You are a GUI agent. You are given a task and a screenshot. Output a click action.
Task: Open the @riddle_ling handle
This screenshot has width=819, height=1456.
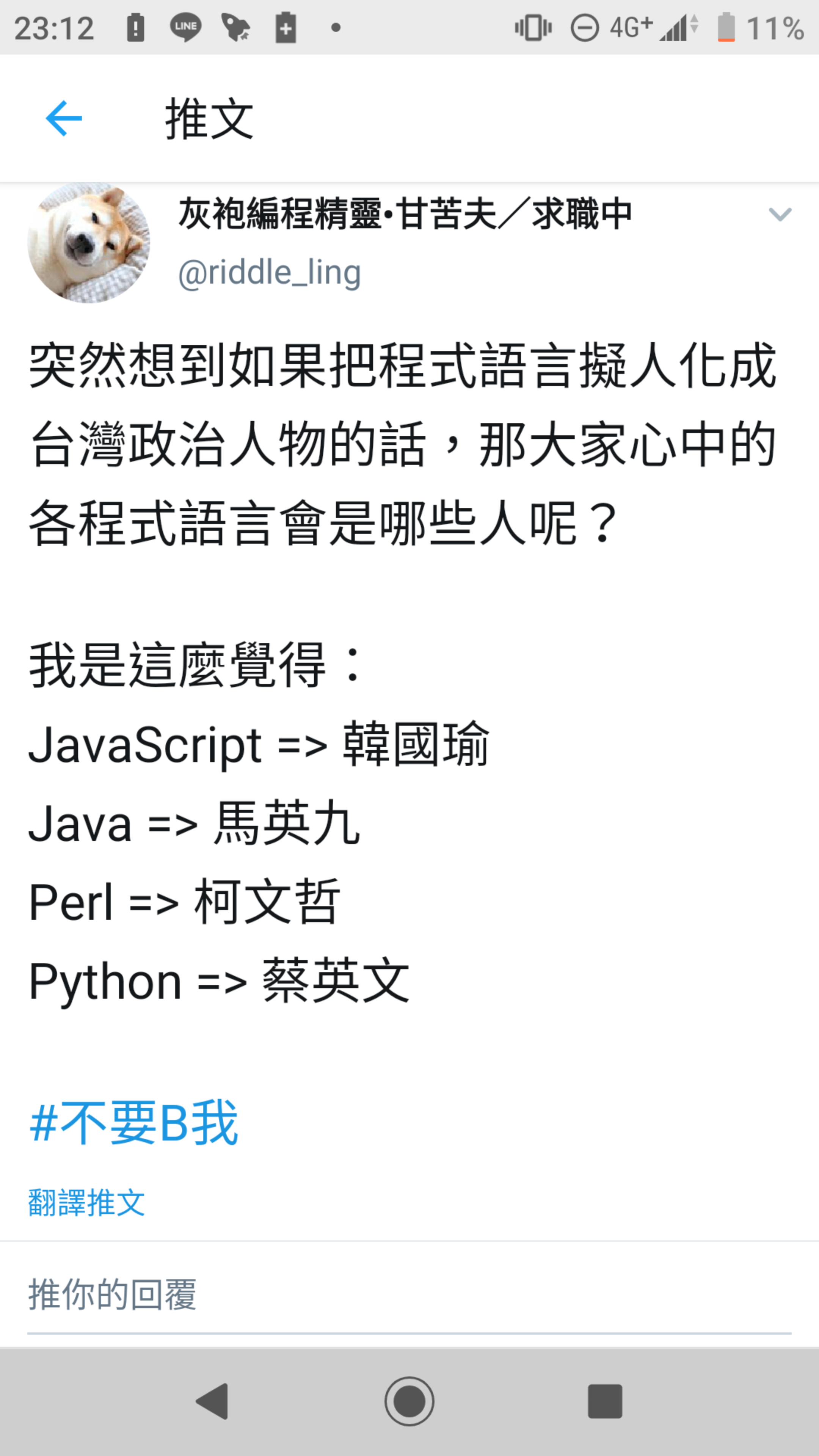(270, 273)
